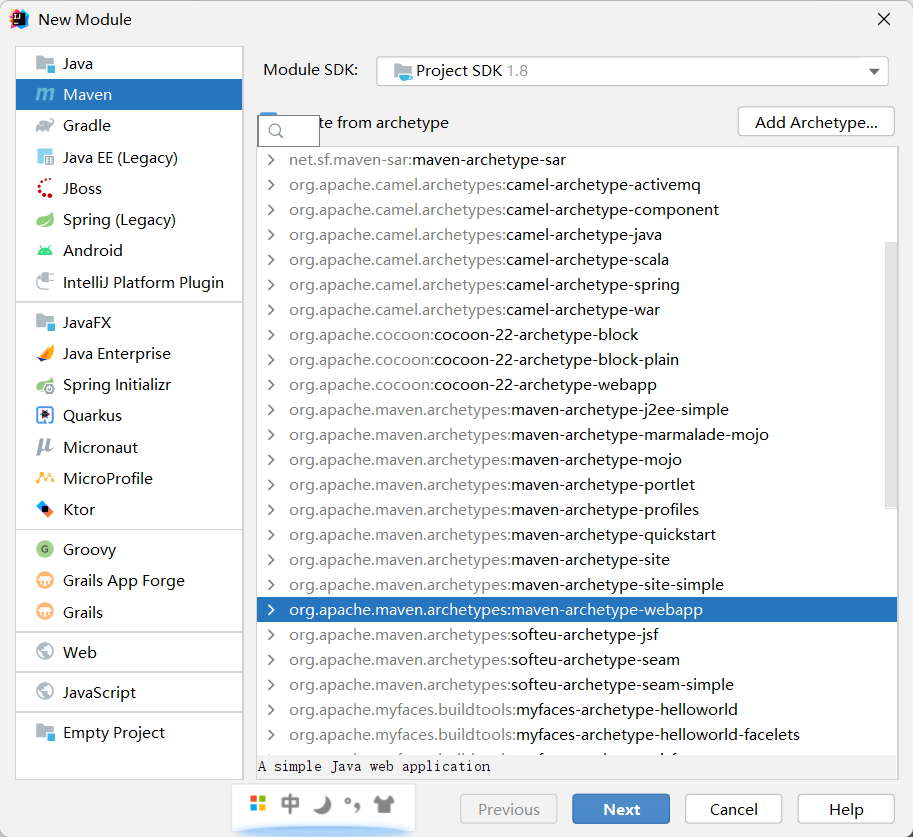Screen dimensions: 913x837
Task: Select maven-archetype-marmalade-mojo row
Action: [x=576, y=435]
